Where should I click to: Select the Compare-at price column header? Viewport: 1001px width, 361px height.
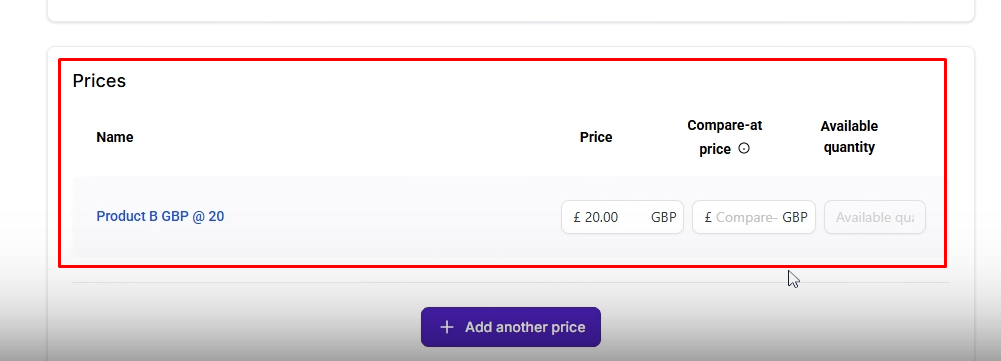pyautogui.click(x=725, y=137)
